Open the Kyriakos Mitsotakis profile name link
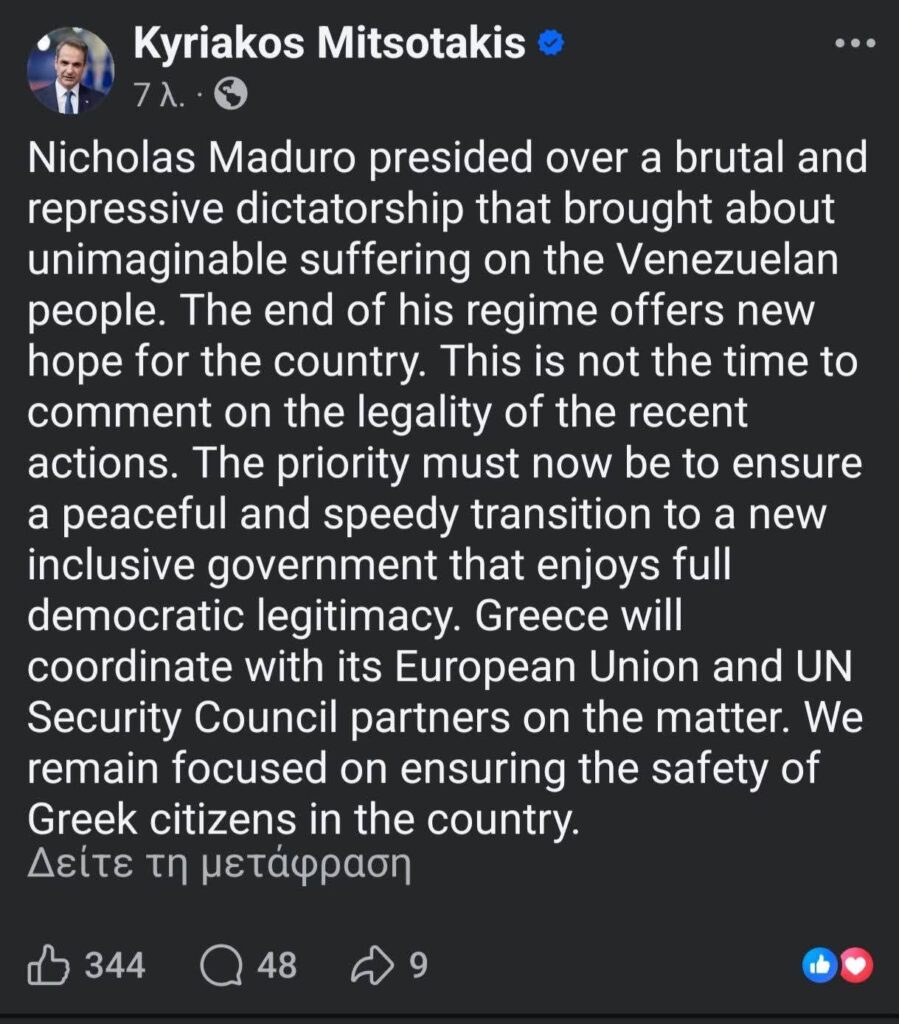Screen dimensions: 899x1024 (x=329, y=43)
